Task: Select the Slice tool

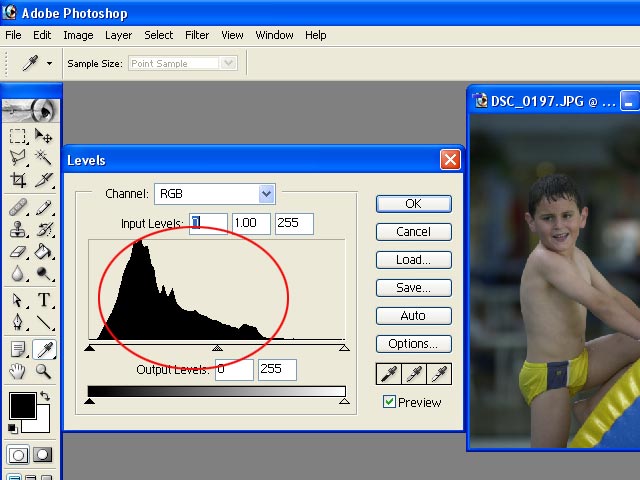Action: [x=43, y=180]
